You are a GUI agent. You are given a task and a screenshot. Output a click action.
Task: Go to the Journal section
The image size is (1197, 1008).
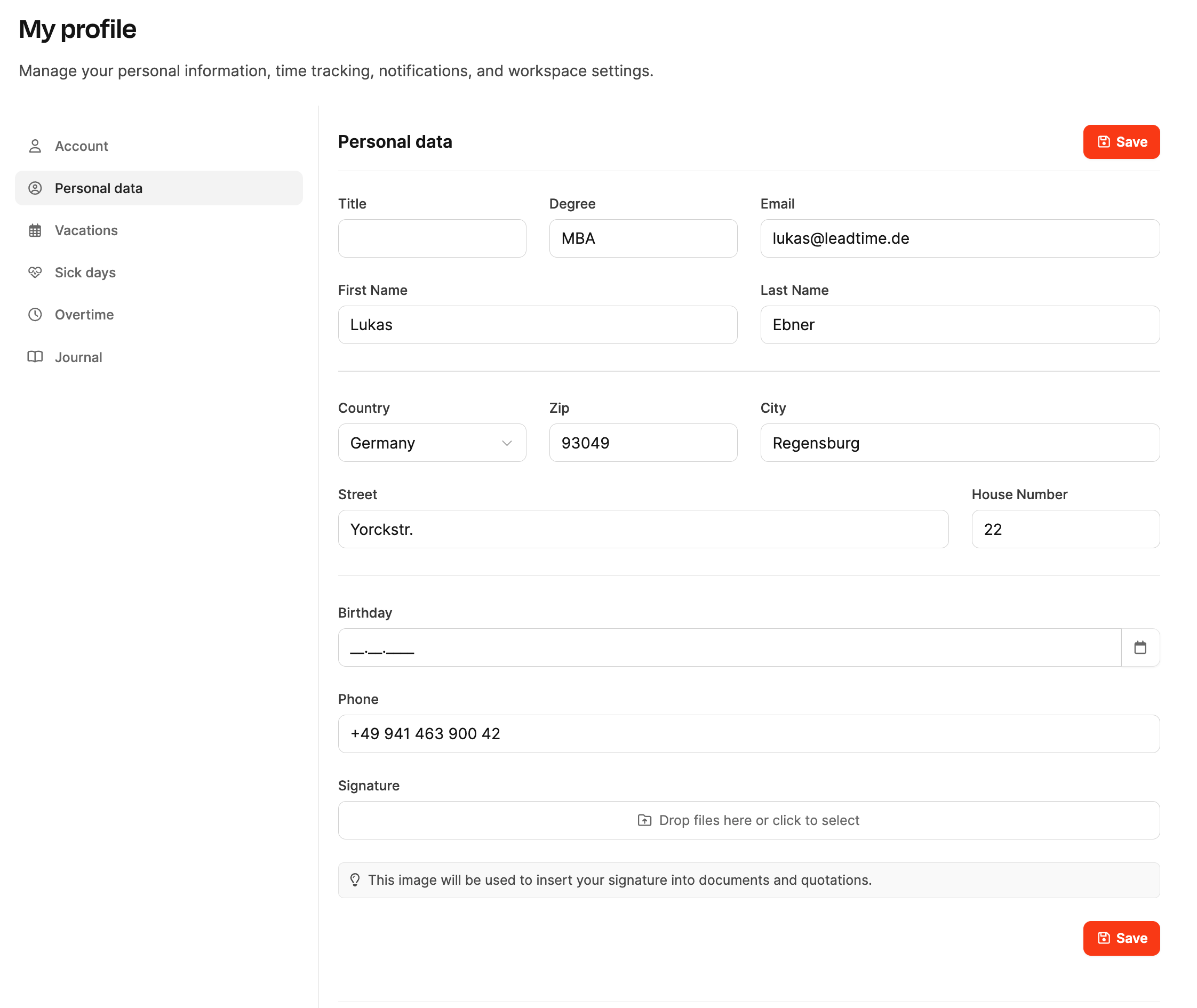point(78,357)
